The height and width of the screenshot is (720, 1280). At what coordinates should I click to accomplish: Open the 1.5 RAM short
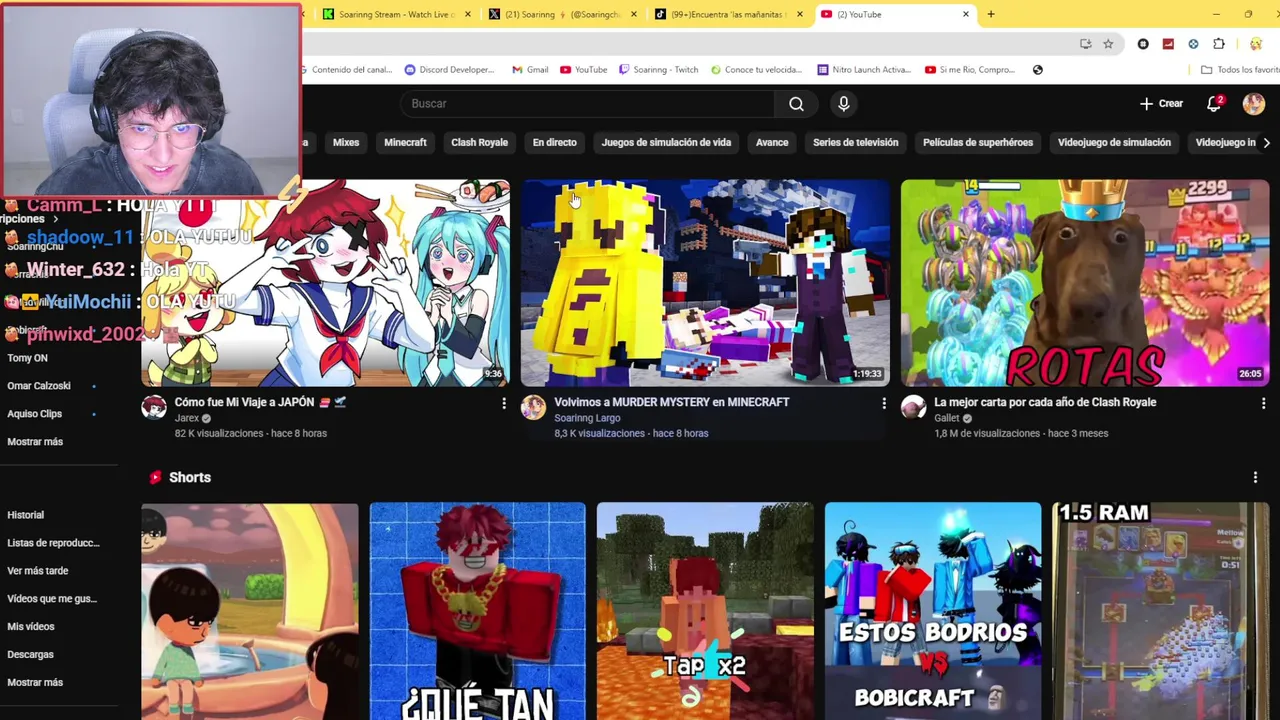click(1161, 611)
